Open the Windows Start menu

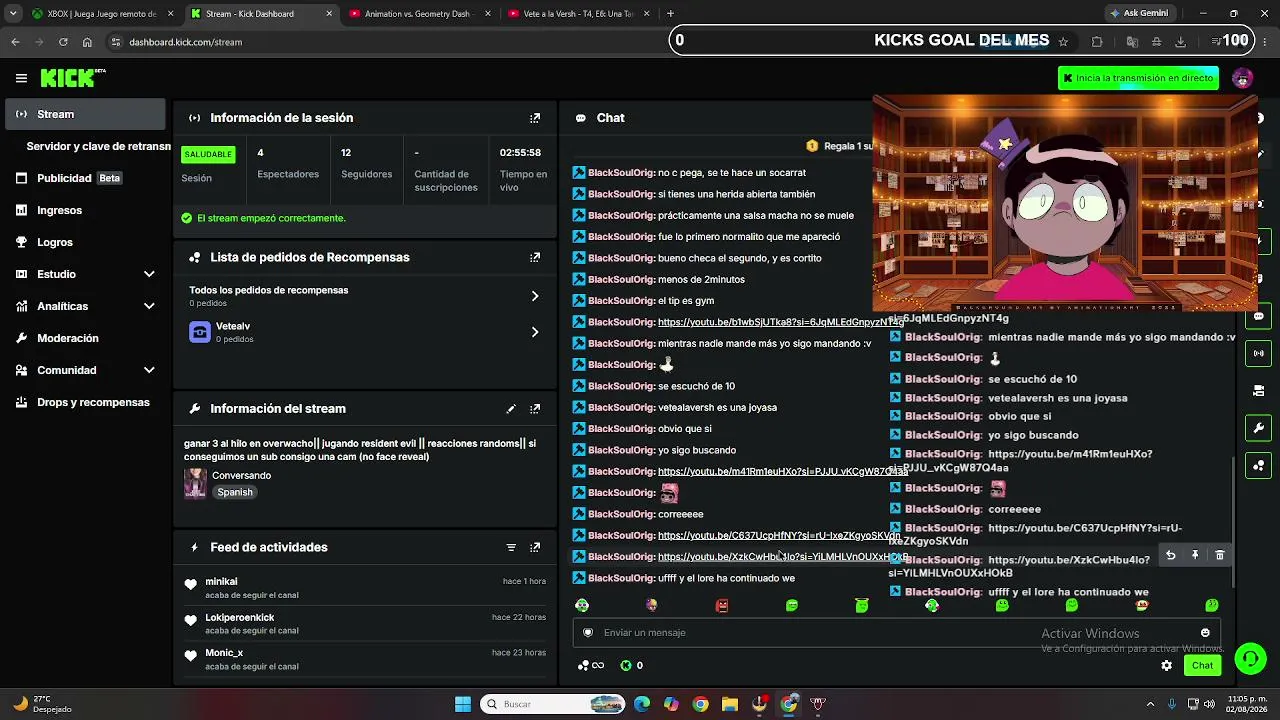pos(462,704)
